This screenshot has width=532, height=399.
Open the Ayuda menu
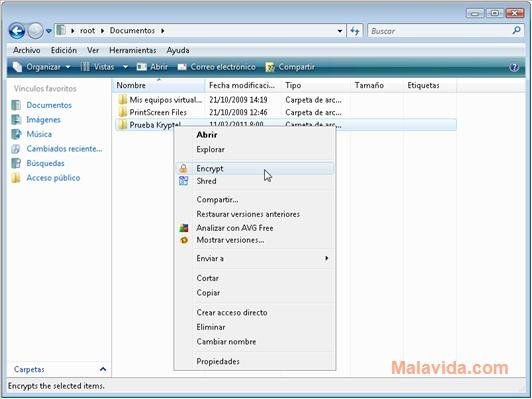pyautogui.click(x=178, y=50)
